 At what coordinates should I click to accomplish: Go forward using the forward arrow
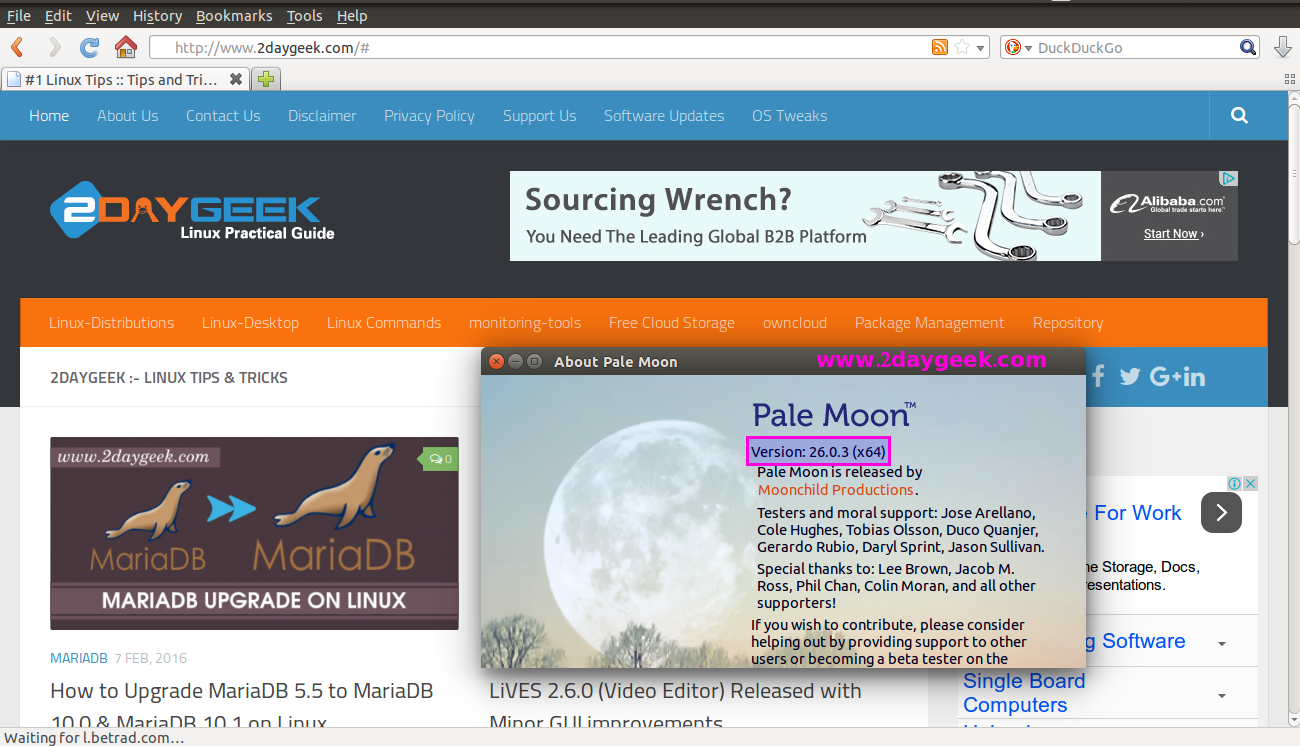[x=54, y=47]
